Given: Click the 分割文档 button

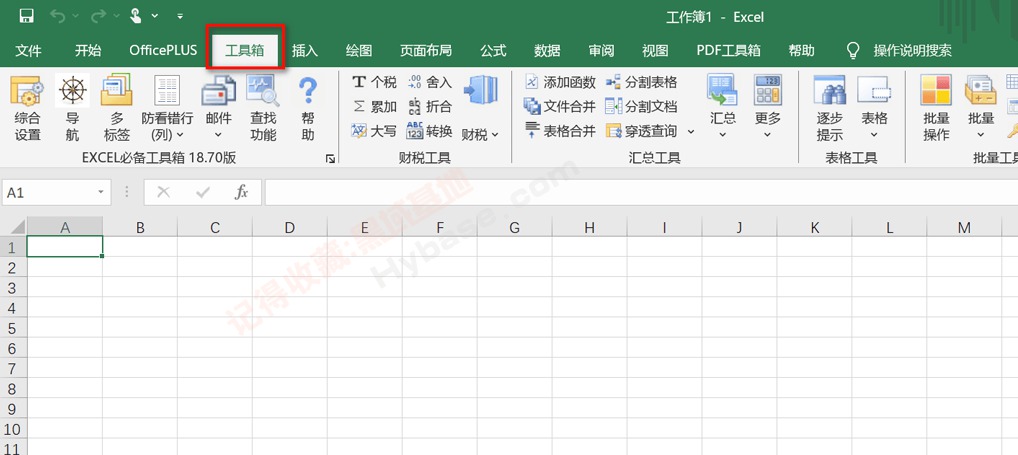Looking at the screenshot, I should pos(641,106).
